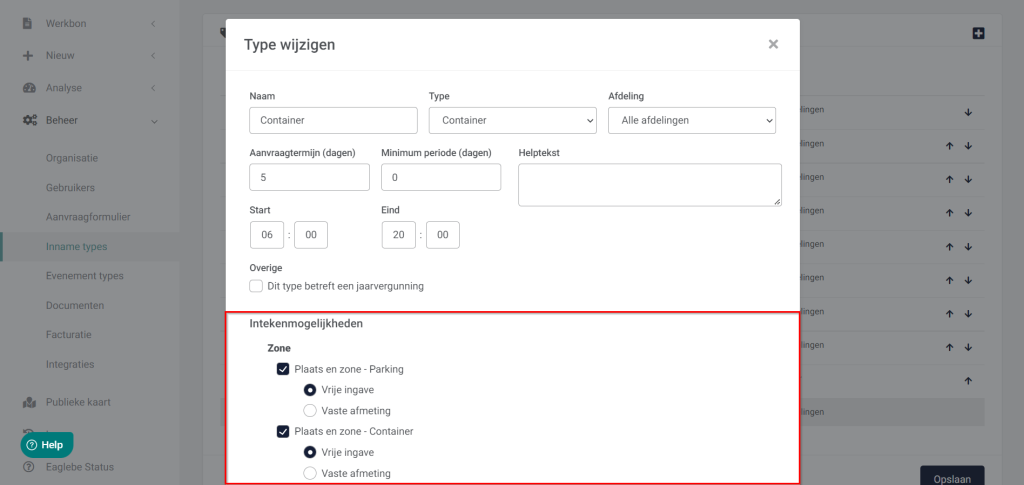Open Integraties in the sidebar
1024x485 pixels.
tap(70, 364)
